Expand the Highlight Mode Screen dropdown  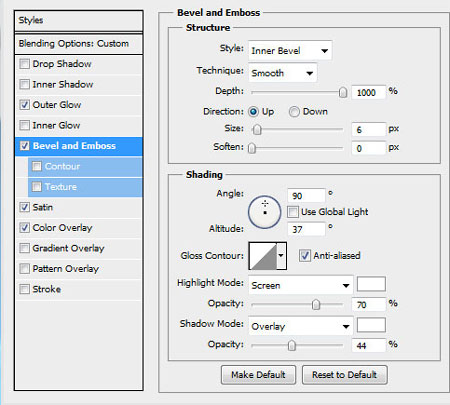pyautogui.click(x=301, y=285)
